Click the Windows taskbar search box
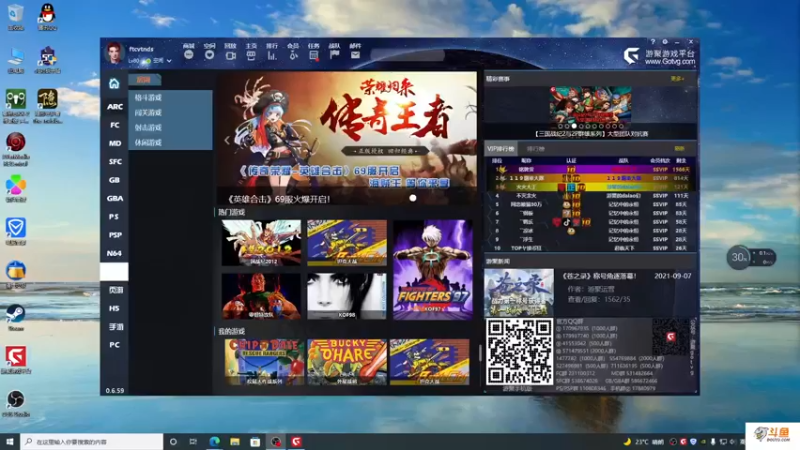Screen dimensions: 800x450 coord(92,442)
